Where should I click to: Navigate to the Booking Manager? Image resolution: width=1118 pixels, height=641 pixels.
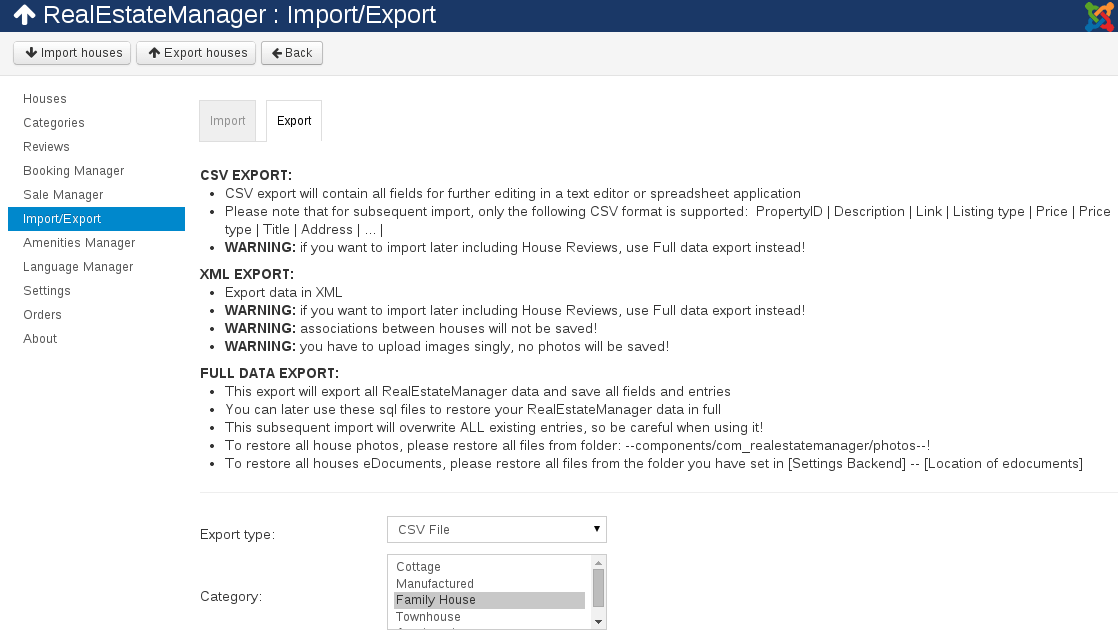click(x=73, y=170)
